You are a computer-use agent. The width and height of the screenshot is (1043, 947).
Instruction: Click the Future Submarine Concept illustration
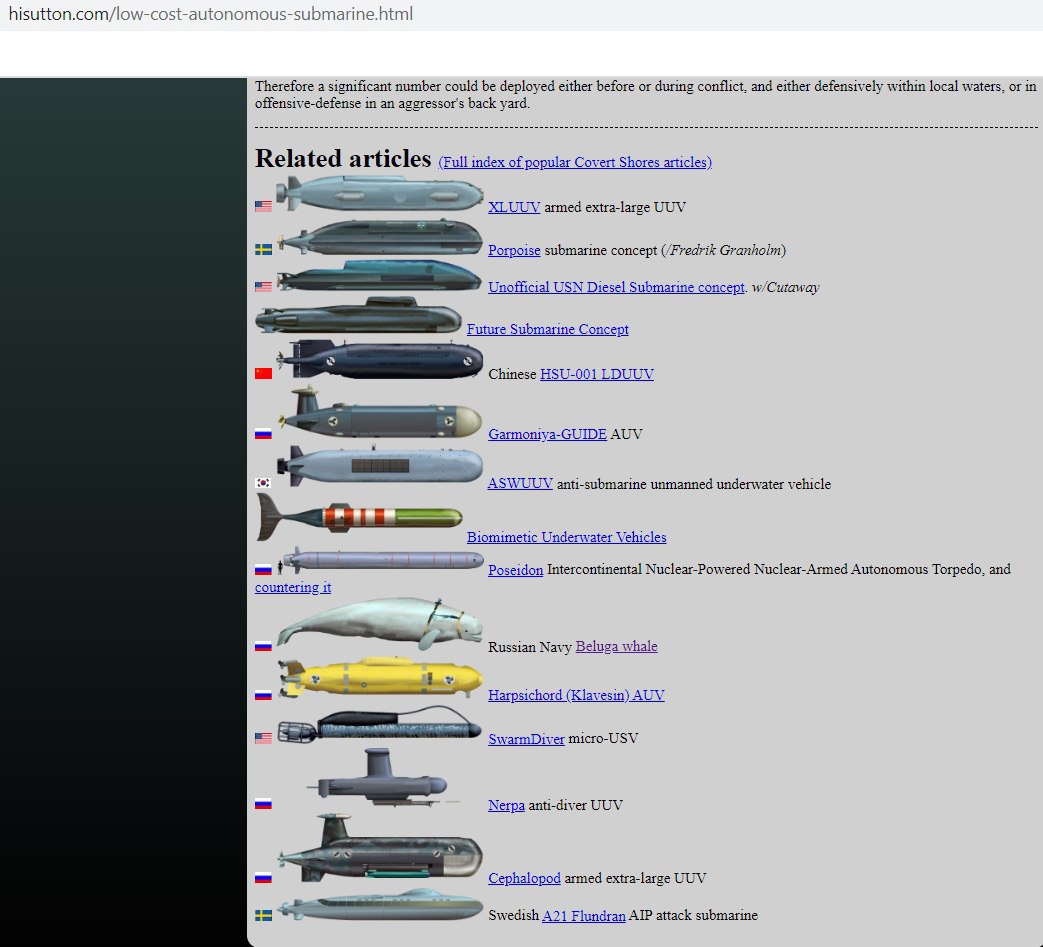click(358, 315)
